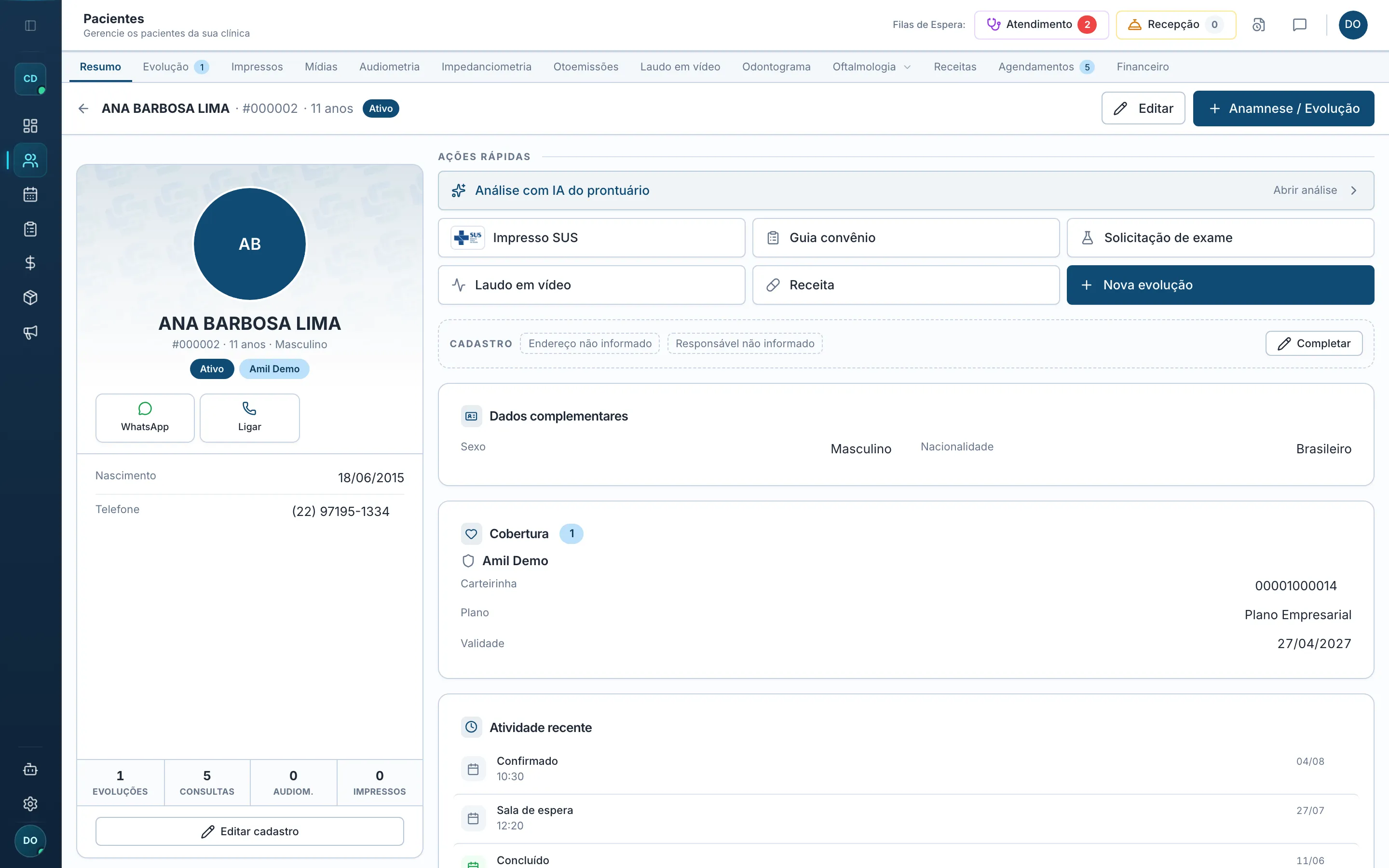Open the Impedanciometria tab
The height and width of the screenshot is (868, 1389).
[x=486, y=67]
